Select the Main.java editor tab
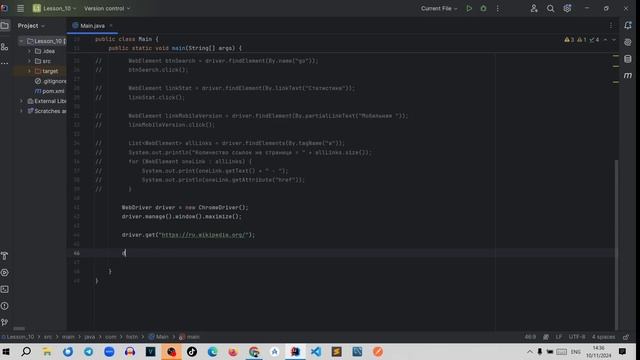This screenshot has width=640, height=360. pyautogui.click(x=92, y=26)
